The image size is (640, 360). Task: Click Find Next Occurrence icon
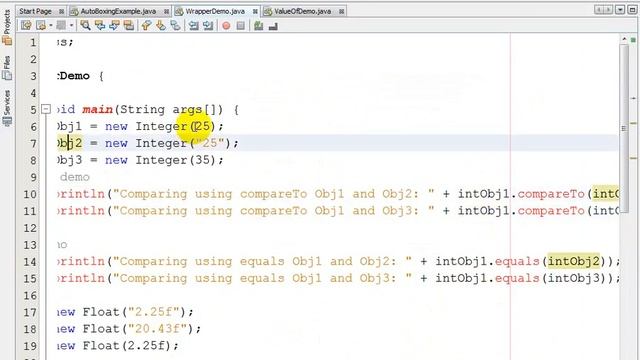pos(114,26)
